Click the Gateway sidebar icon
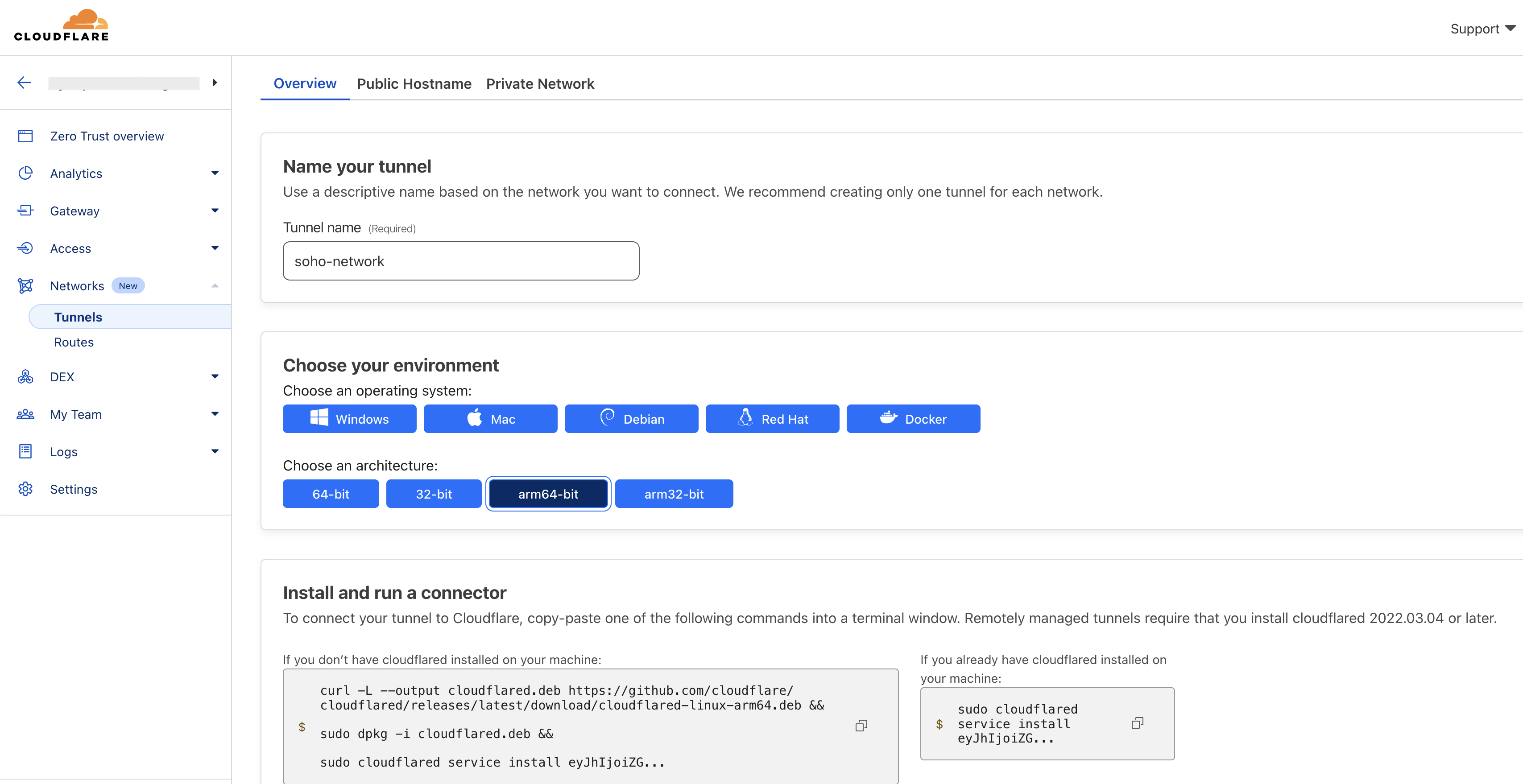The height and width of the screenshot is (784, 1523). pyautogui.click(x=25, y=210)
